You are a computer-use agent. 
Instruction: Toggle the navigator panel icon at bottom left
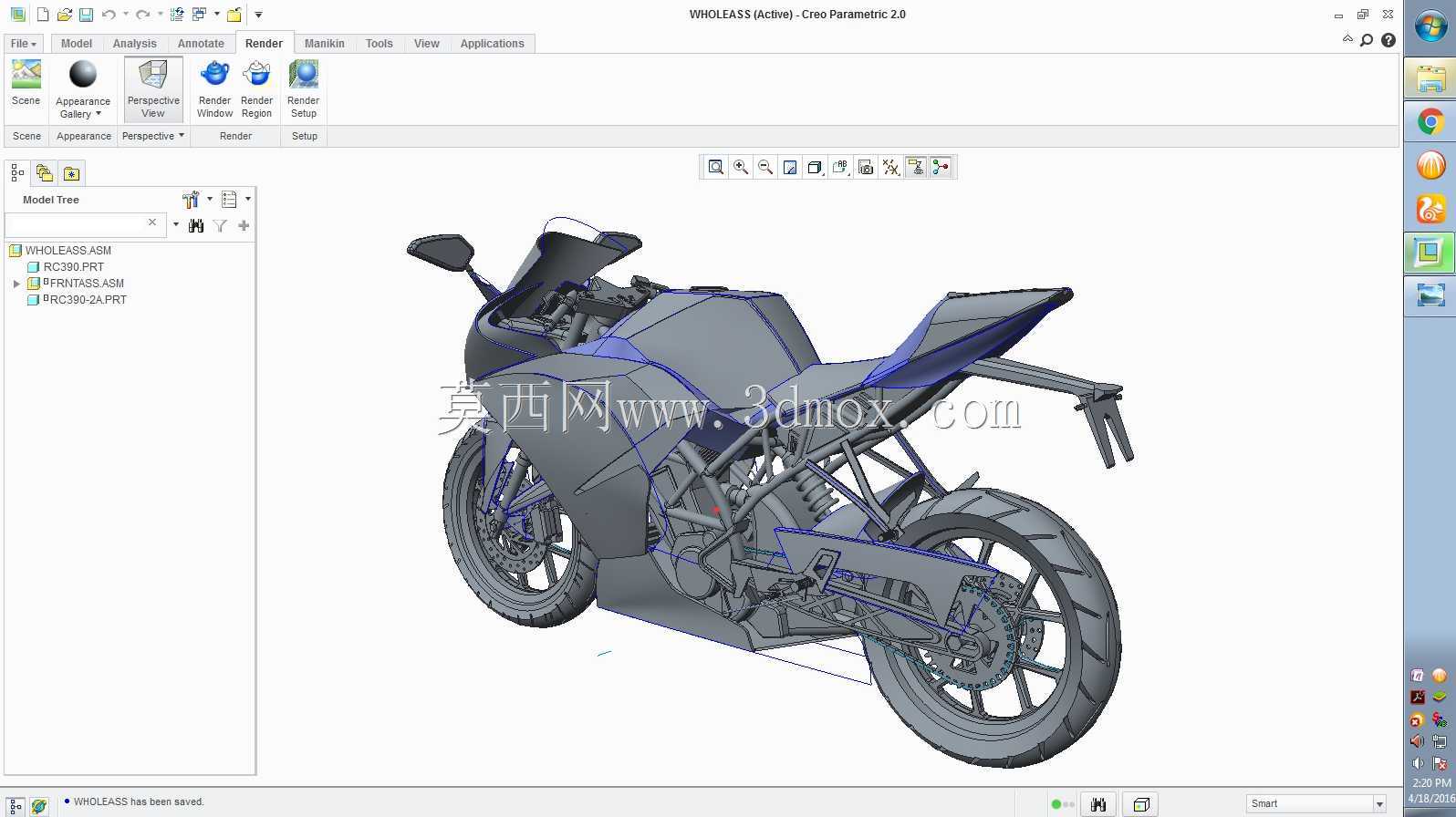(x=16, y=805)
